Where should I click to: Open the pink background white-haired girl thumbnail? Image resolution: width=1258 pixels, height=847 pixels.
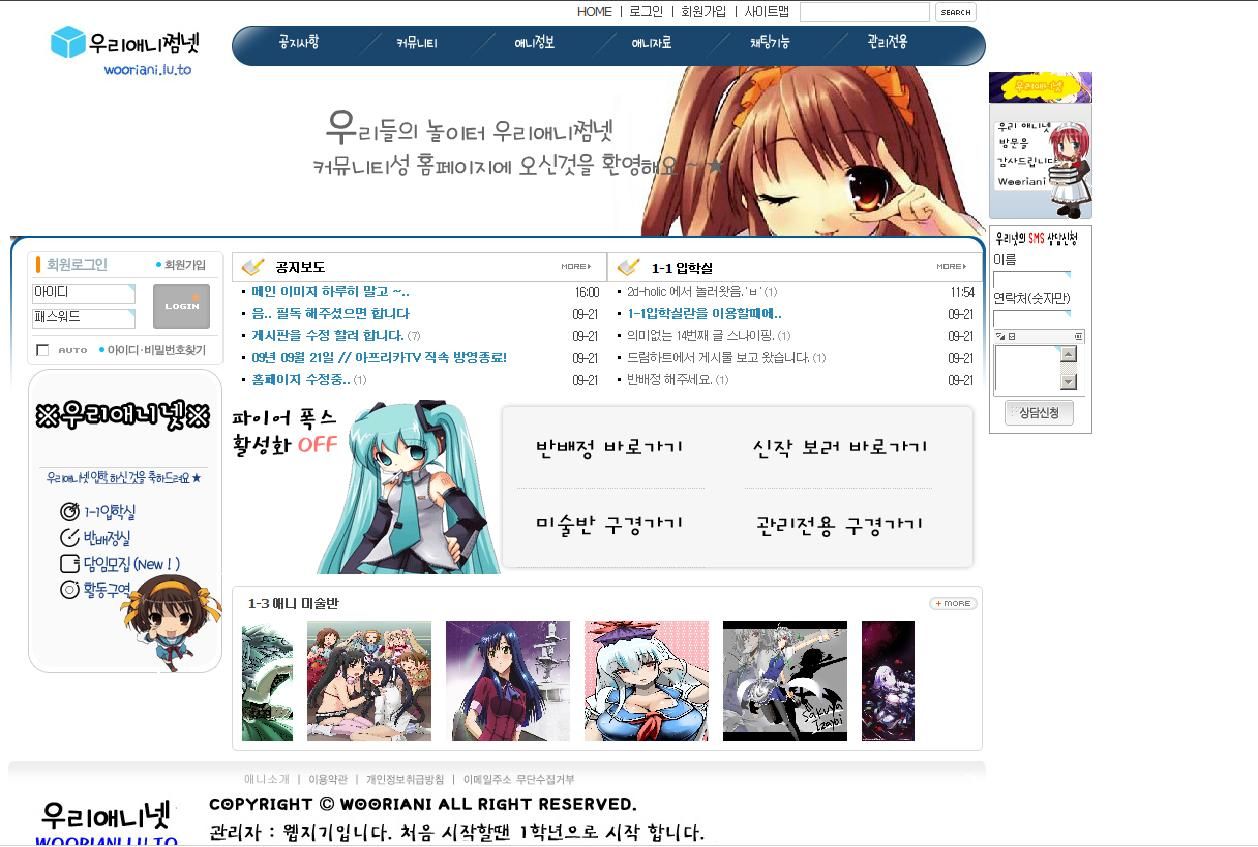pos(647,681)
